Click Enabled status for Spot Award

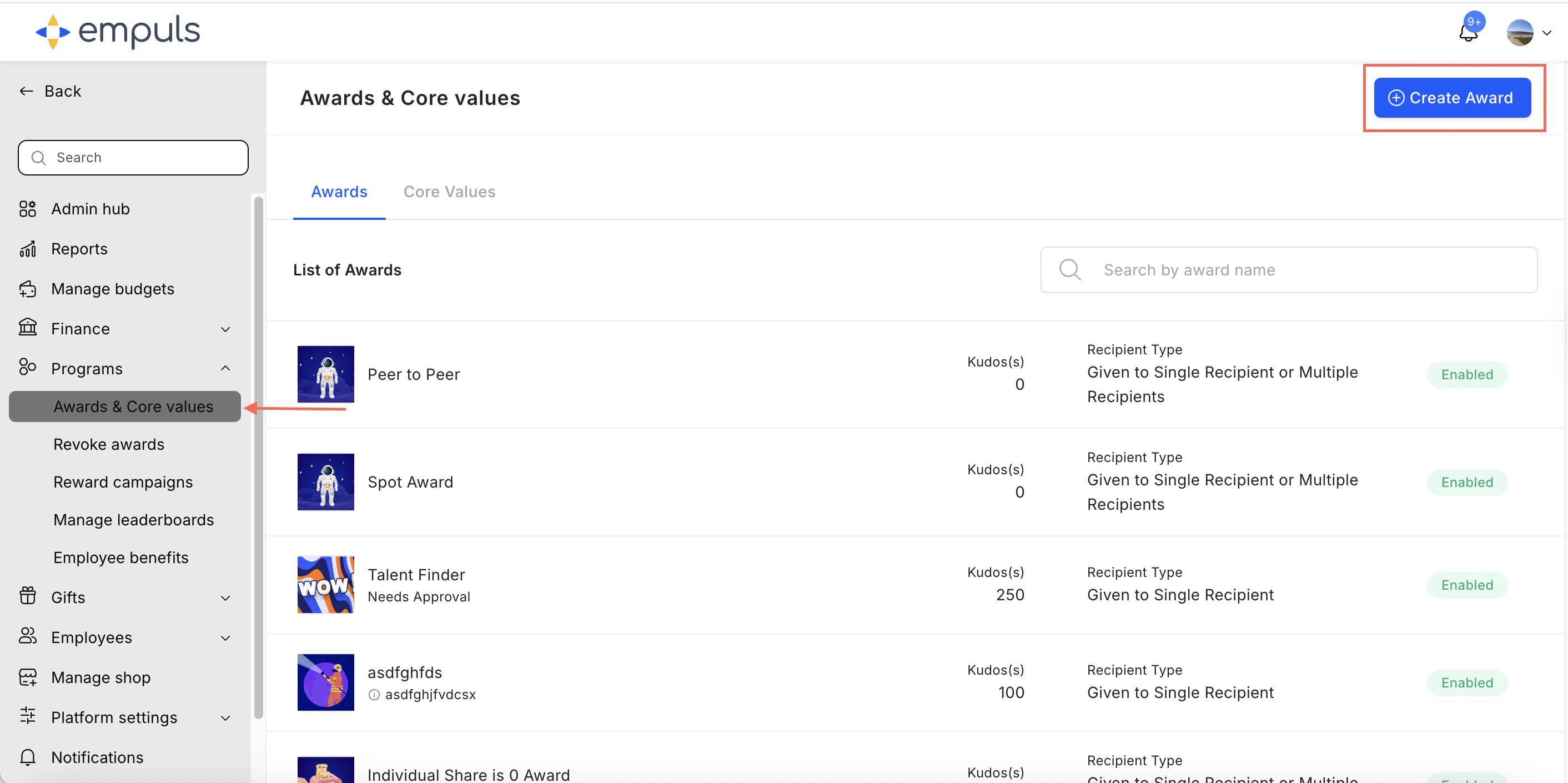(1467, 482)
